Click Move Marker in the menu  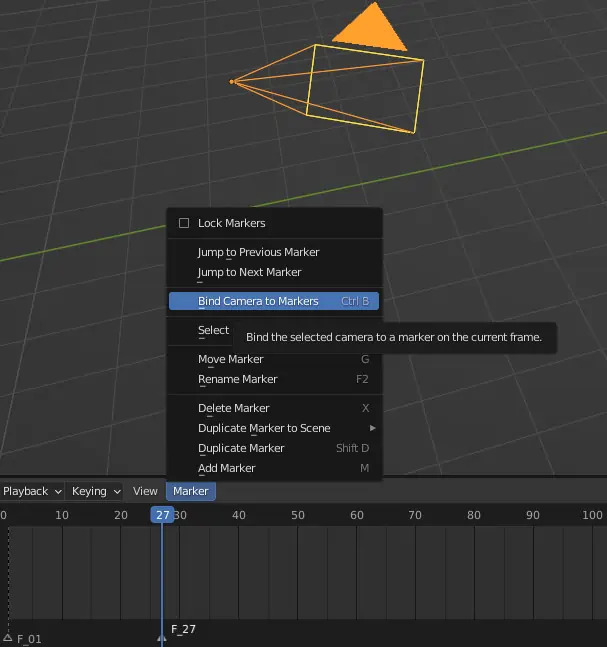[231, 359]
